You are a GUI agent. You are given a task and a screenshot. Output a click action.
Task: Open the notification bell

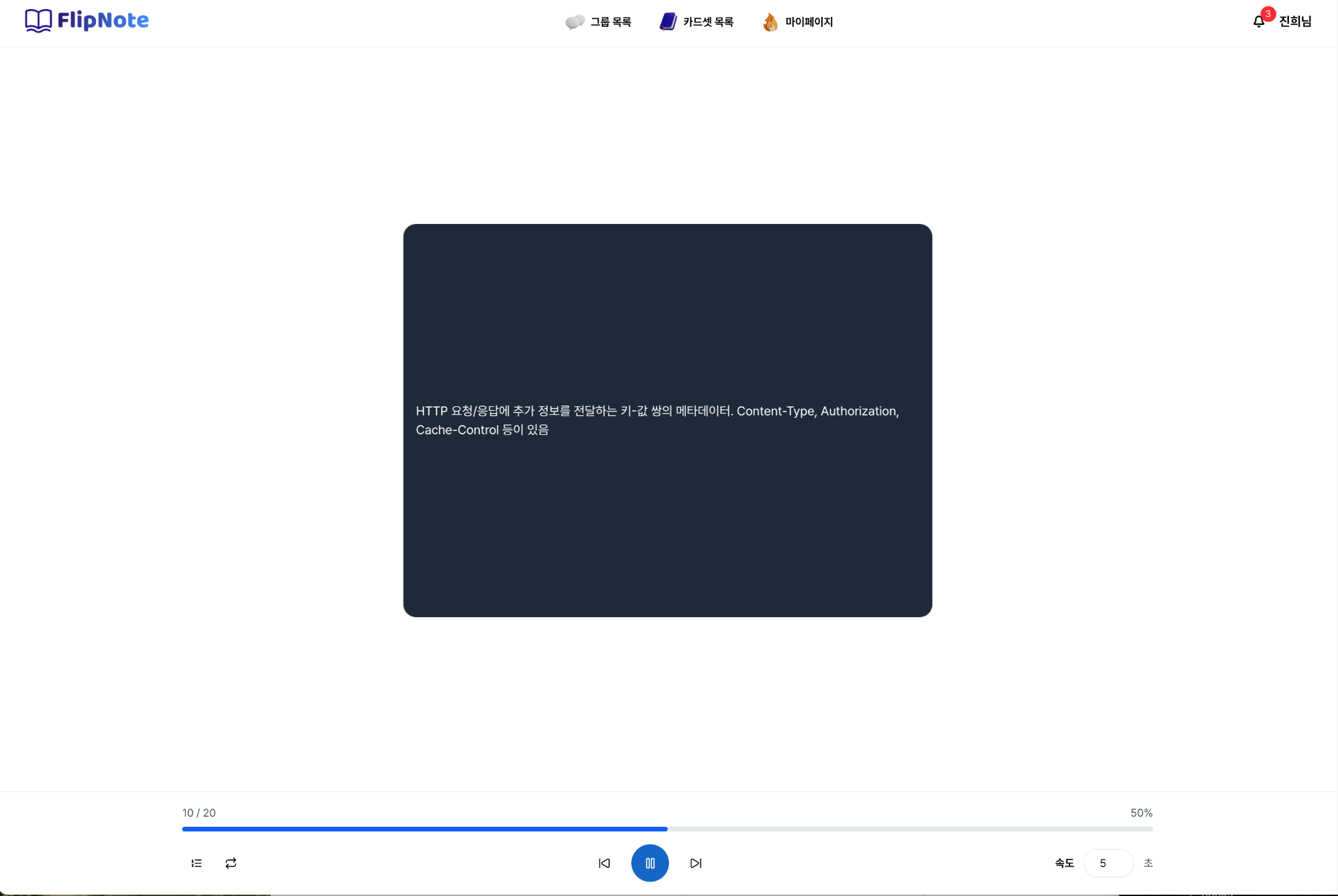pos(1258,22)
